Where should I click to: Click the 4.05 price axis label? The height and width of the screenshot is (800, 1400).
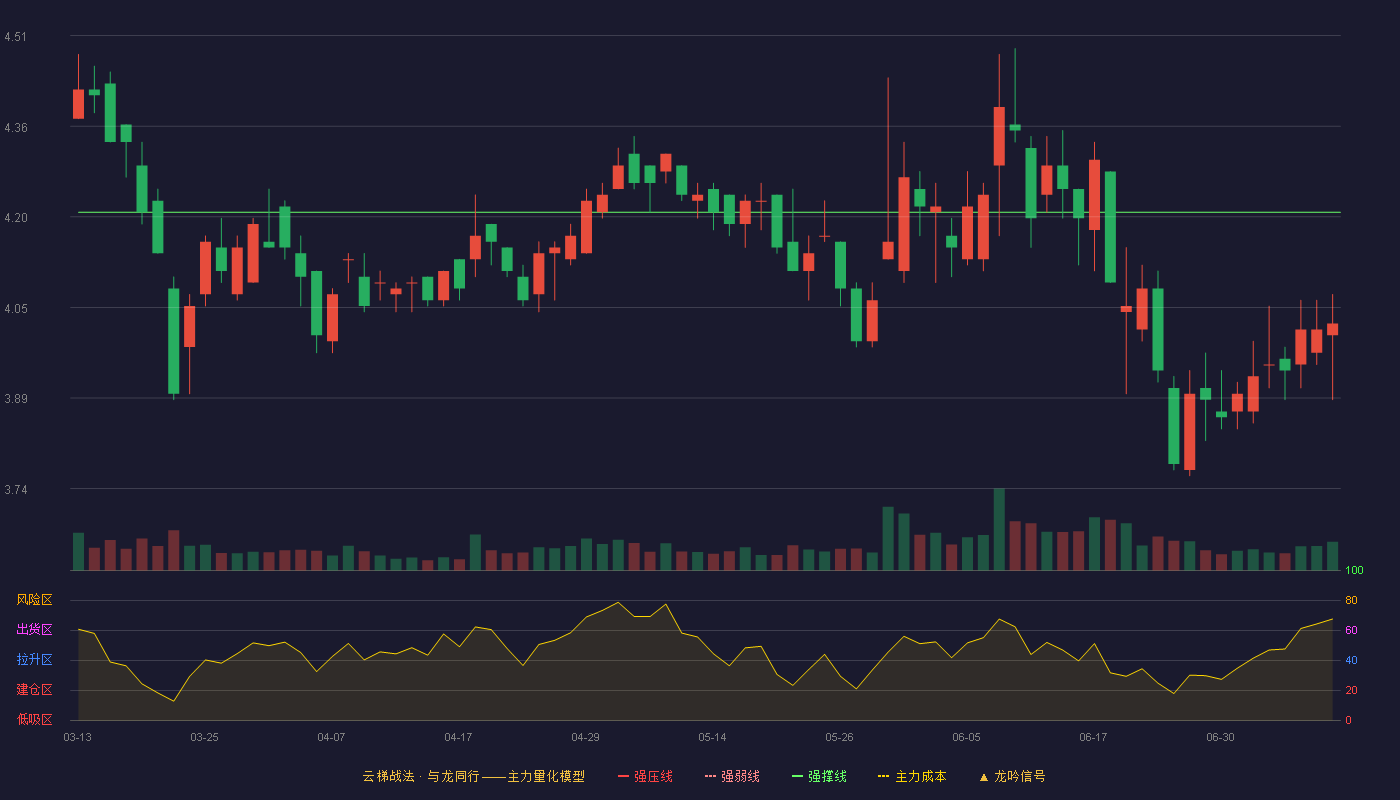click(x=15, y=309)
